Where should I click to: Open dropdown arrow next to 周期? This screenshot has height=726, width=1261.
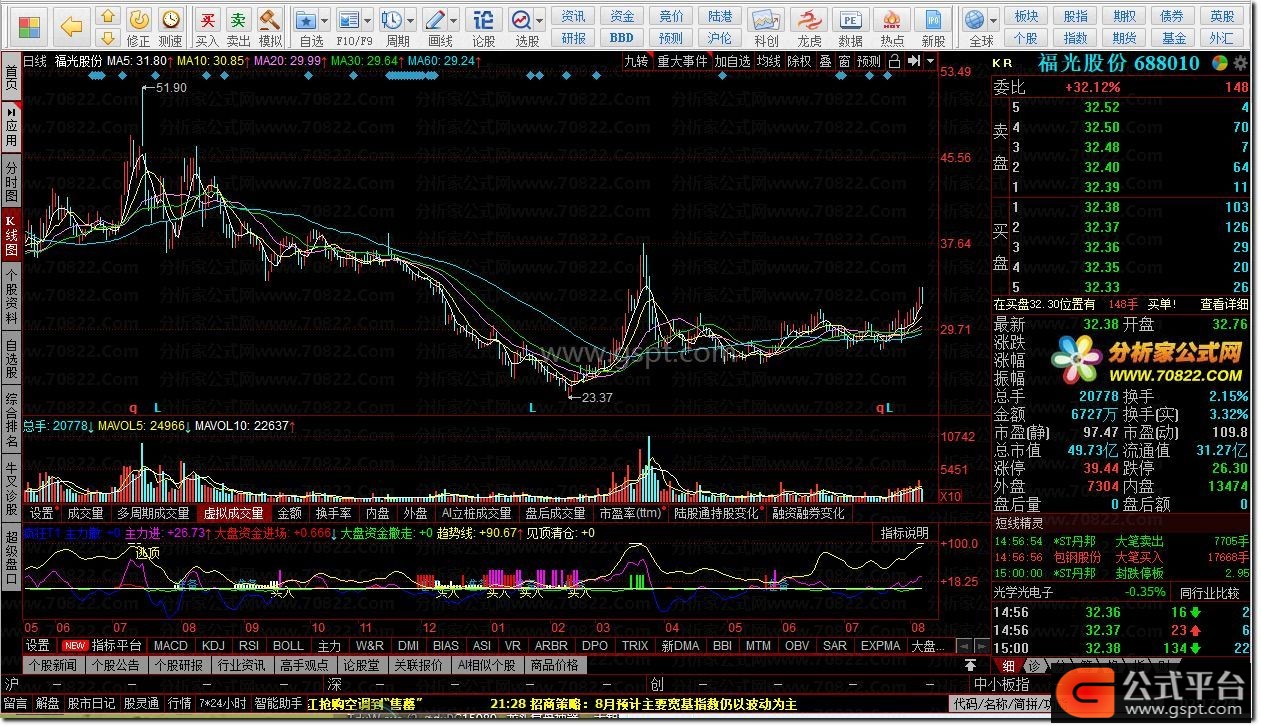[411, 19]
